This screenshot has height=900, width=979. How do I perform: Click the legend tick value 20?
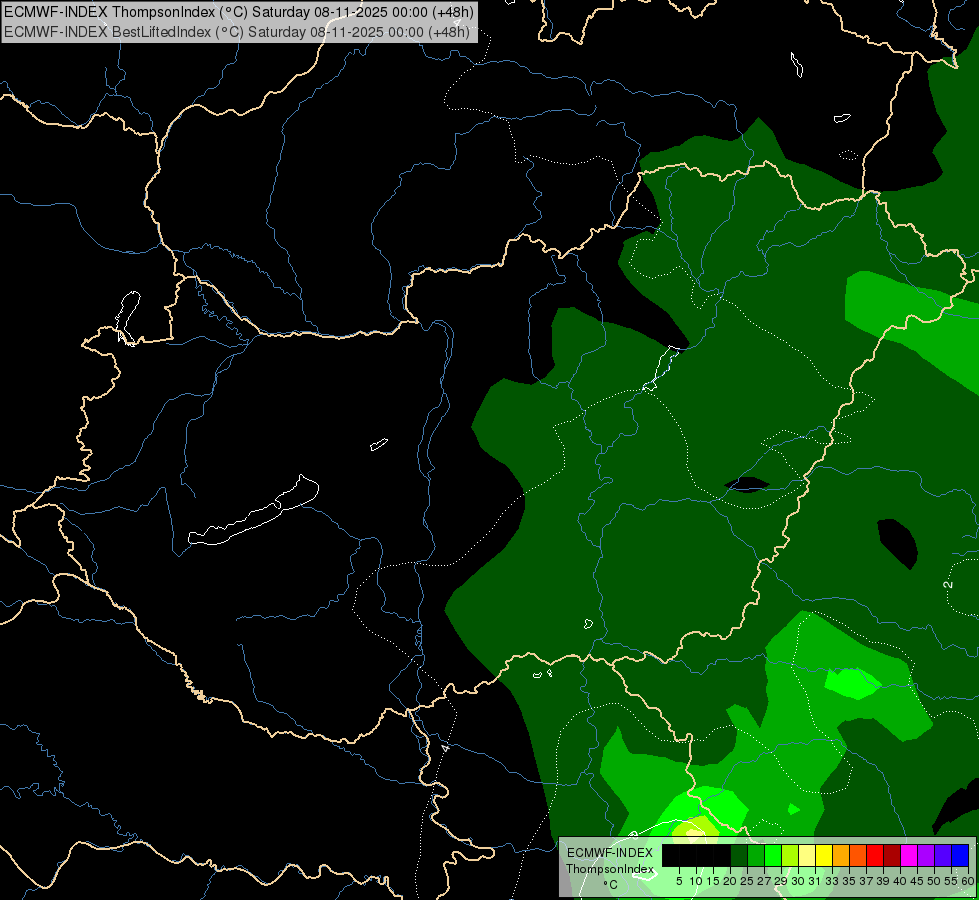[730, 881]
